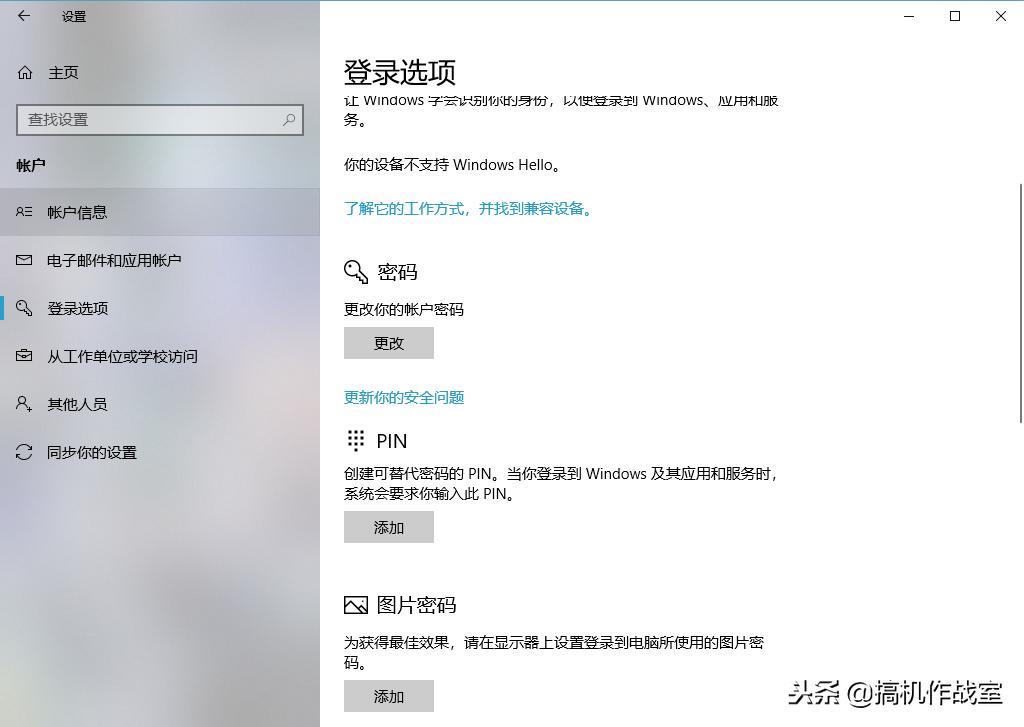The width and height of the screenshot is (1024, 727).
Task: Switch to 电子邮件和应用帐户 page
Action: coord(110,260)
